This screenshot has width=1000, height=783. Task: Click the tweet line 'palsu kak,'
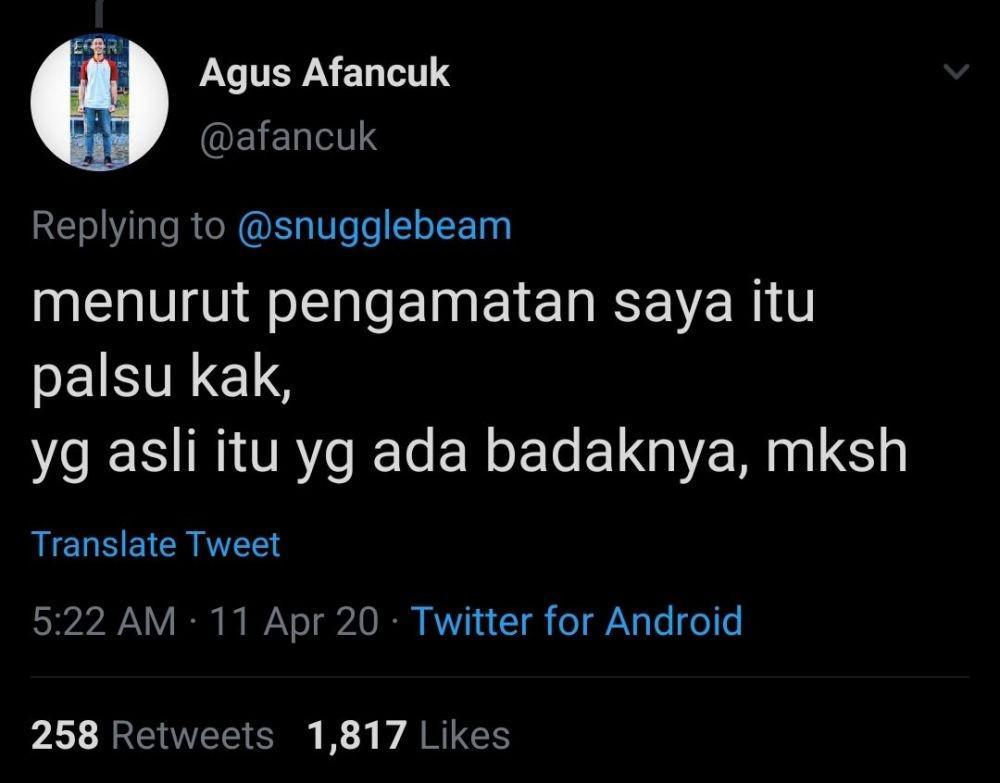click(x=162, y=379)
